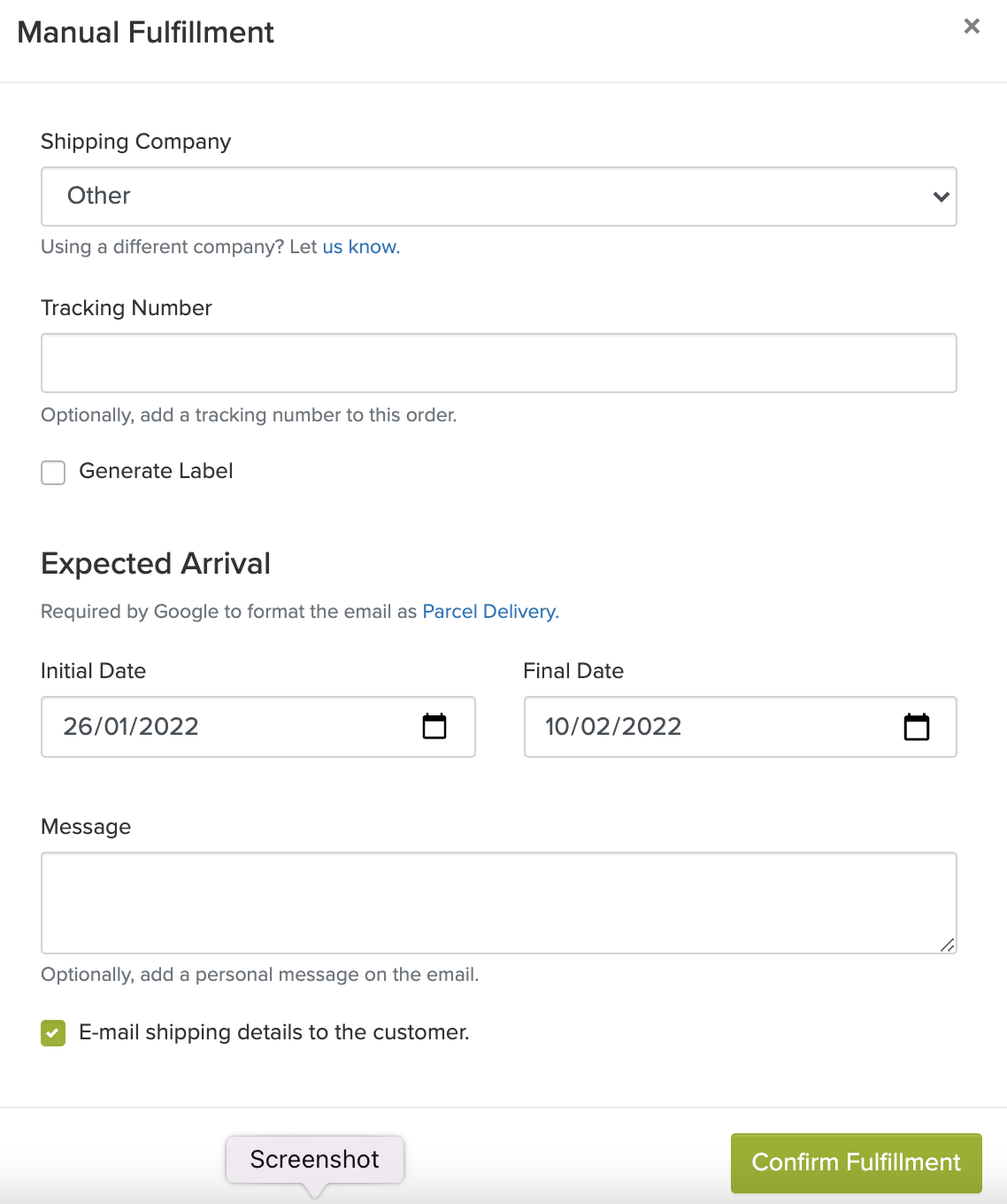Click the dropdown chevron next to Other
This screenshot has height=1204, width=1007.
(x=941, y=197)
